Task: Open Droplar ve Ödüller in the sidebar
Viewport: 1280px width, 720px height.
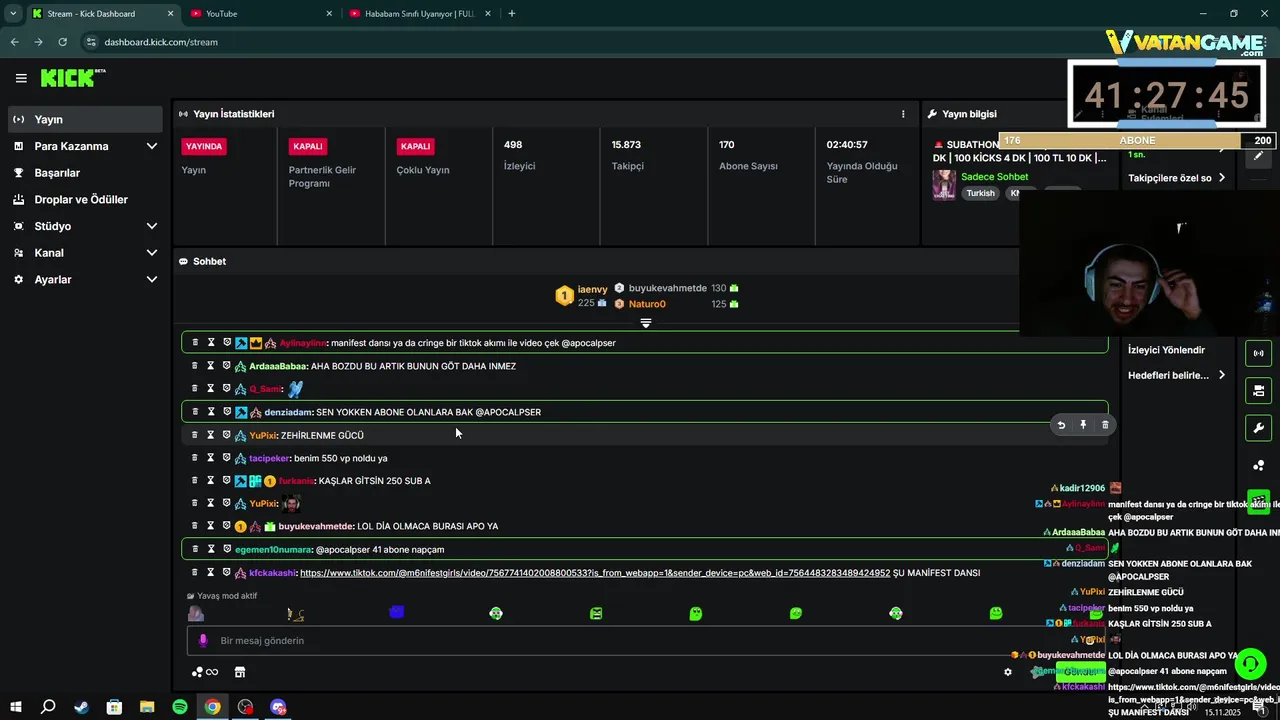Action: [x=85, y=199]
